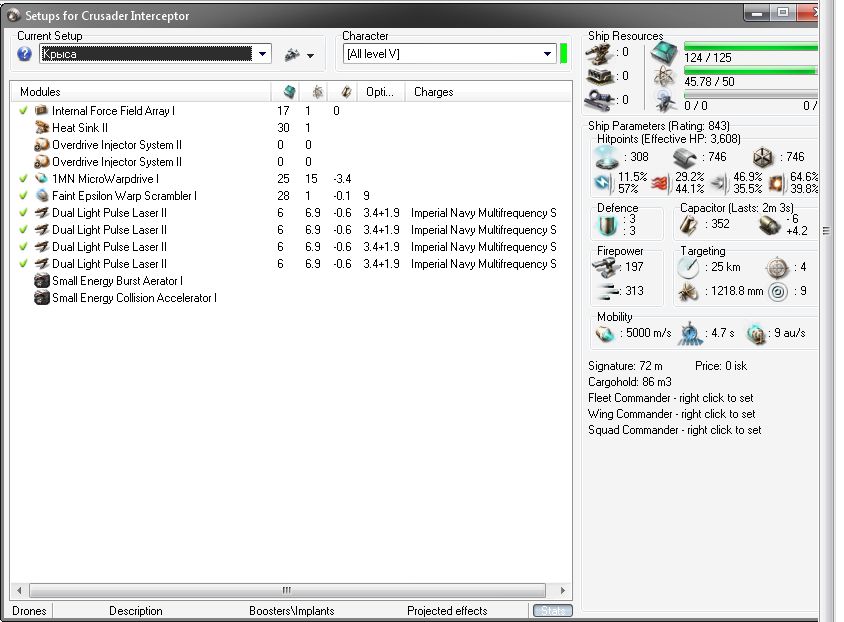Select the Internal Force Field Array I module icon
This screenshot has height=622, width=844.
41,111
